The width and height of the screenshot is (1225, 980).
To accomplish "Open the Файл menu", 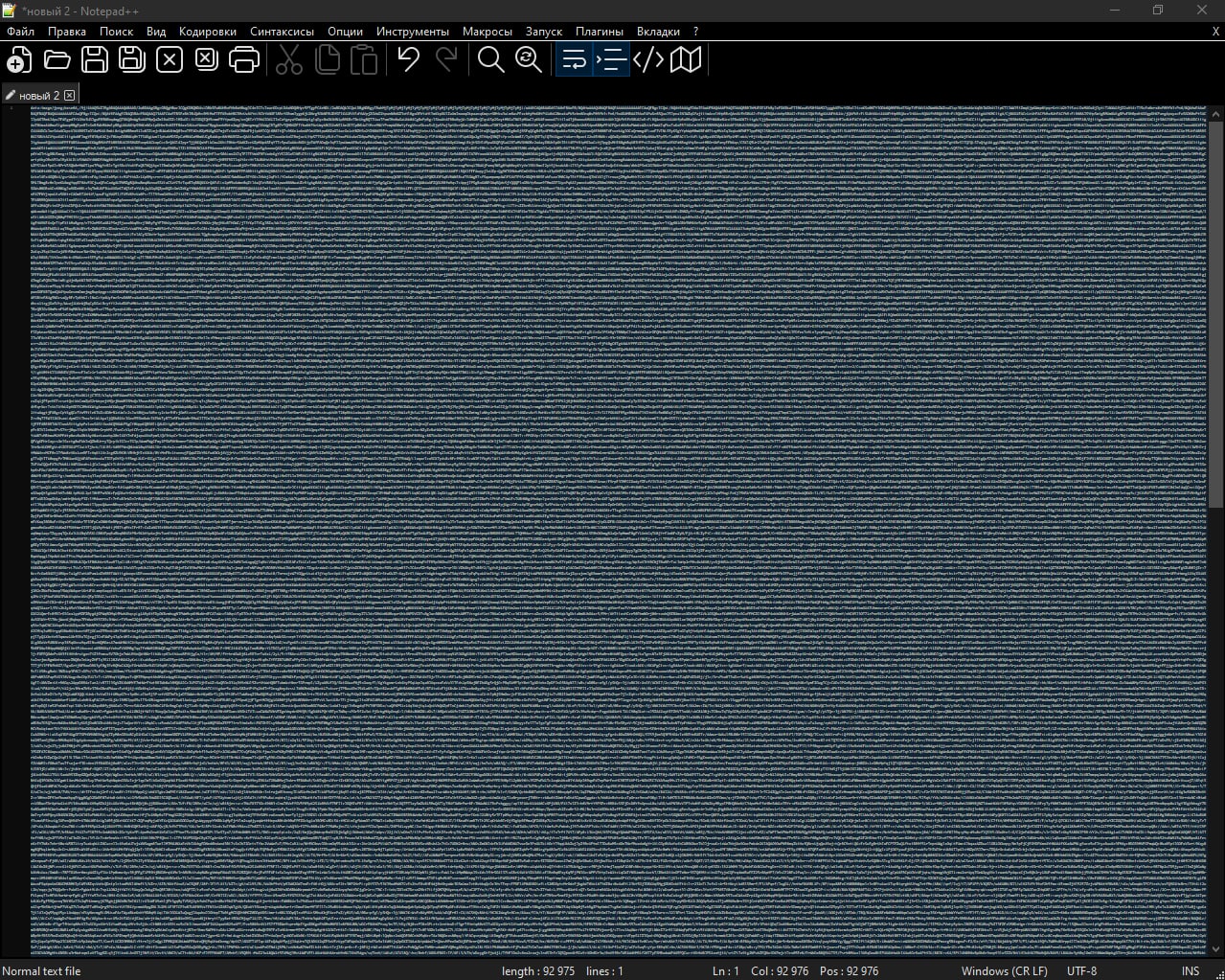I will point(20,31).
